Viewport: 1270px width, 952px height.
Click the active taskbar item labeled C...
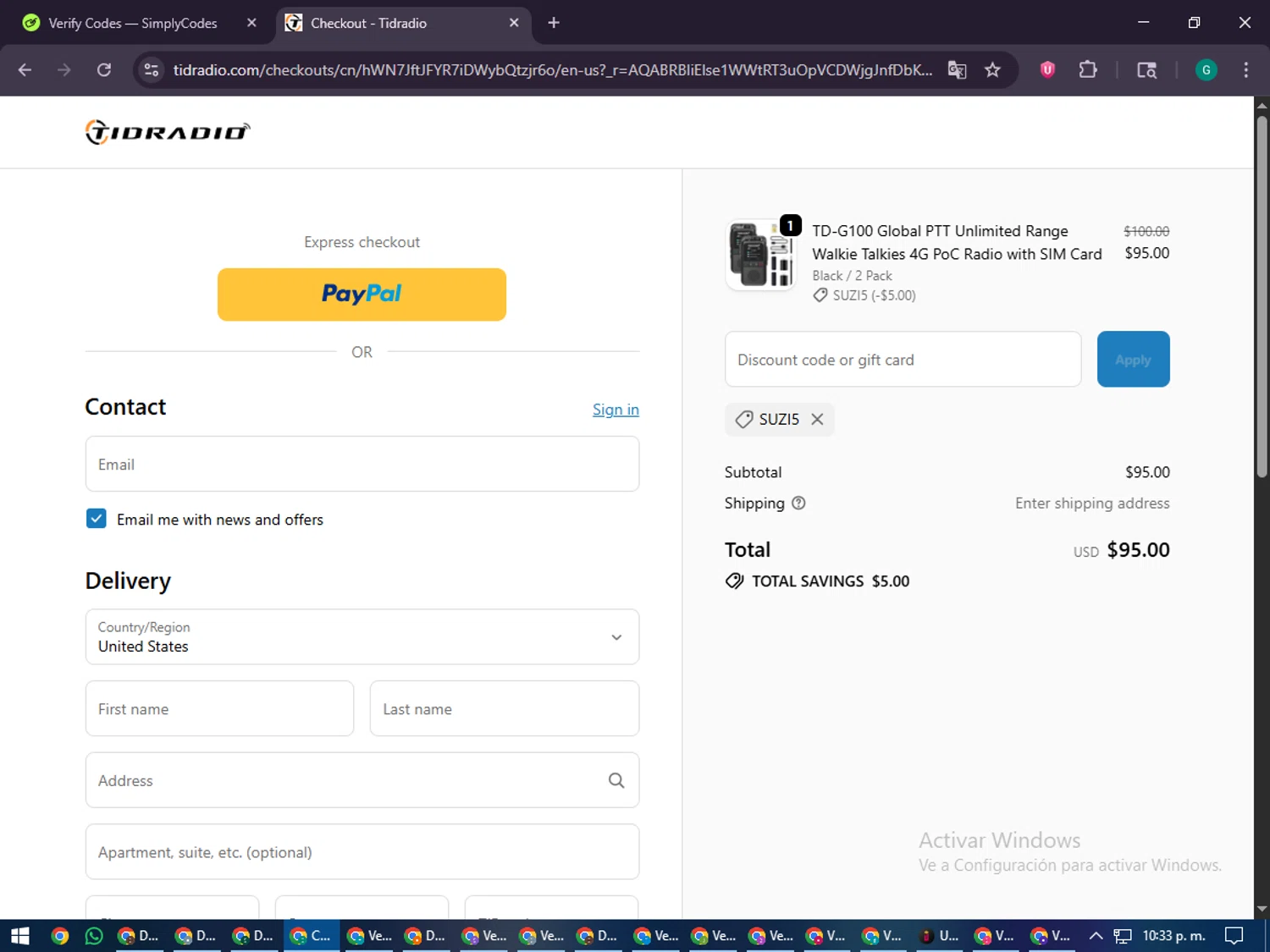tap(311, 936)
